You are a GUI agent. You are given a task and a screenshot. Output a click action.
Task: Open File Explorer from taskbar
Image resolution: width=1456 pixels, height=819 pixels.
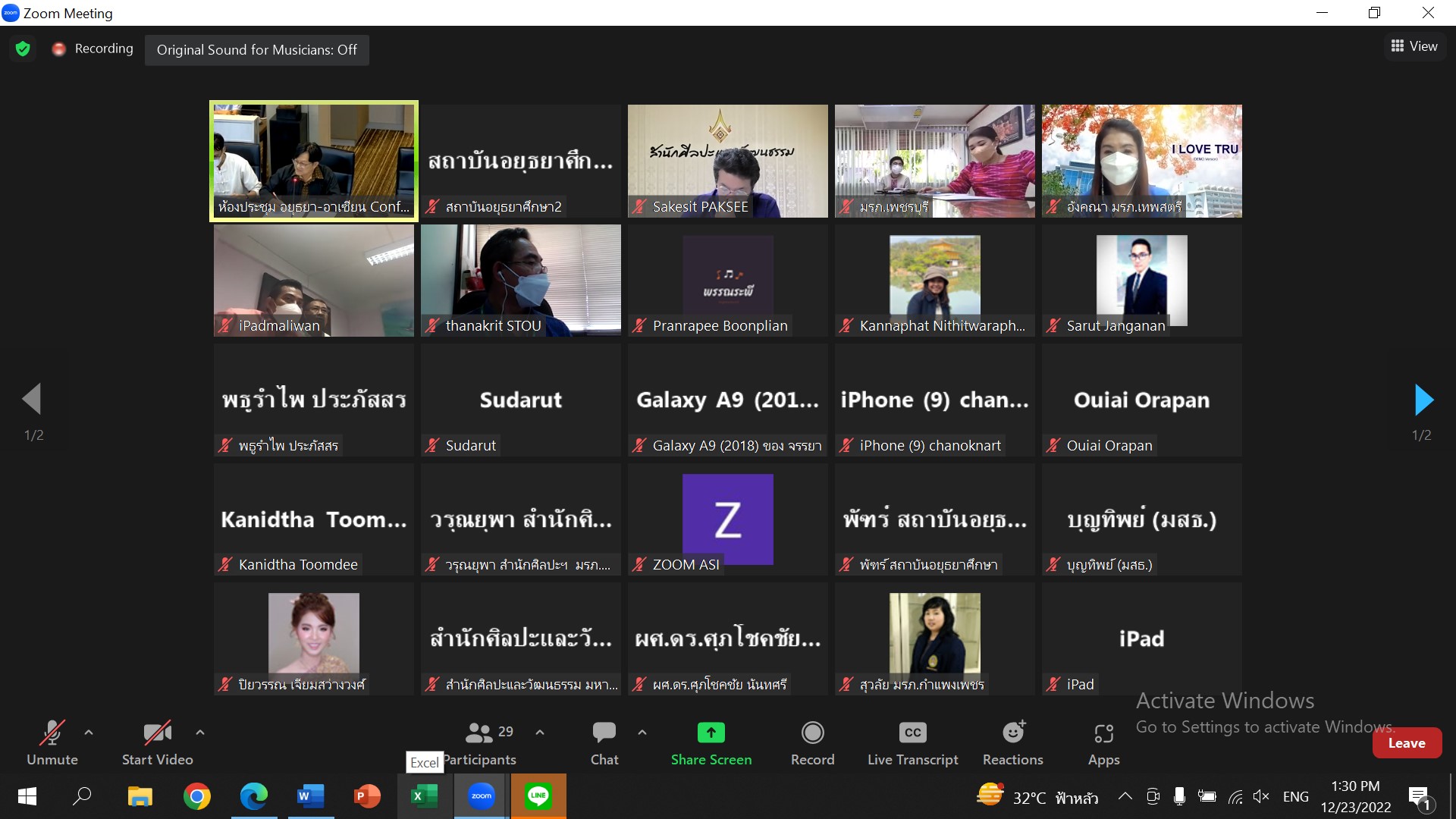pyautogui.click(x=140, y=796)
